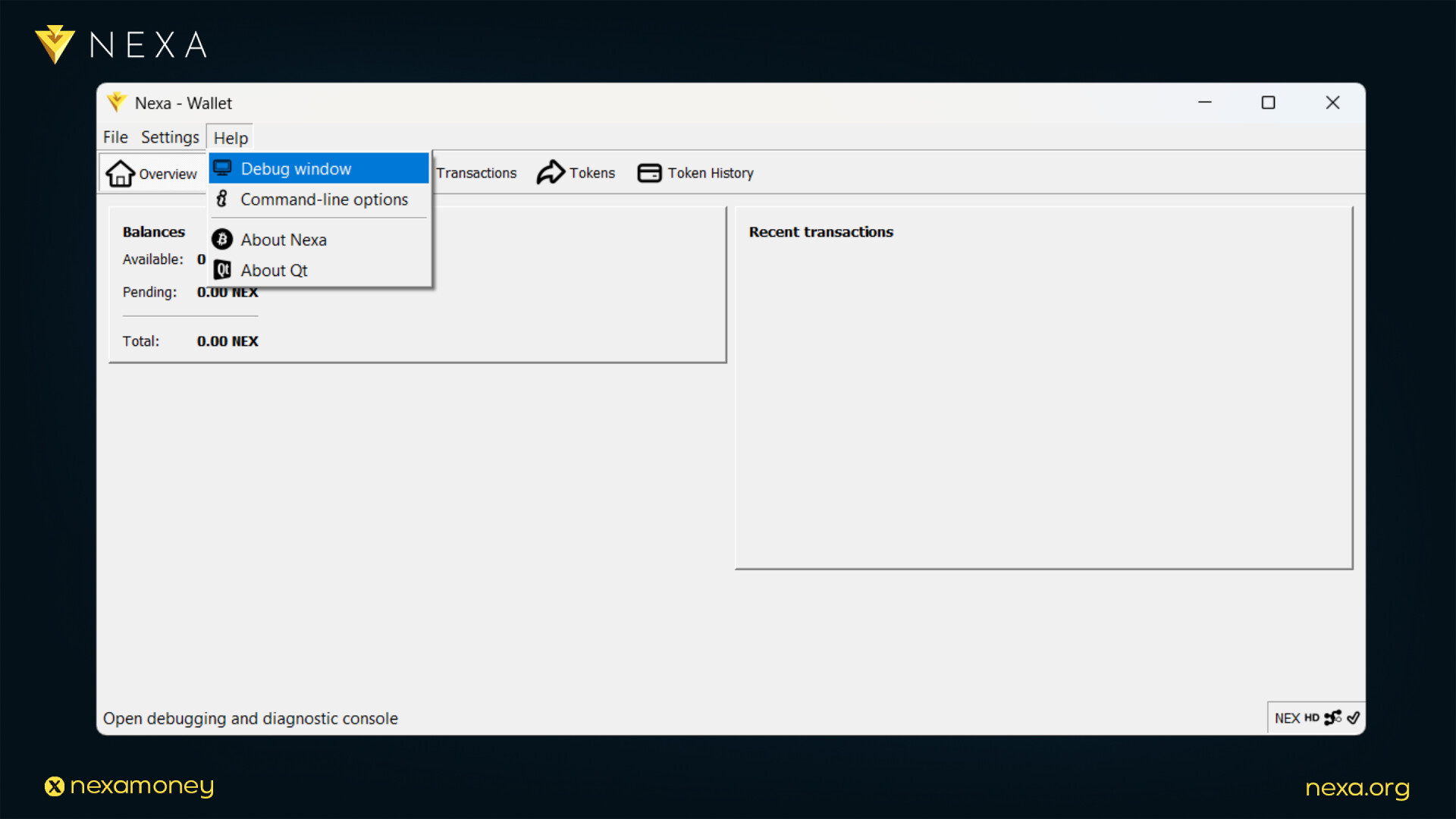
Task: Click the Available balance label
Action: 153,259
